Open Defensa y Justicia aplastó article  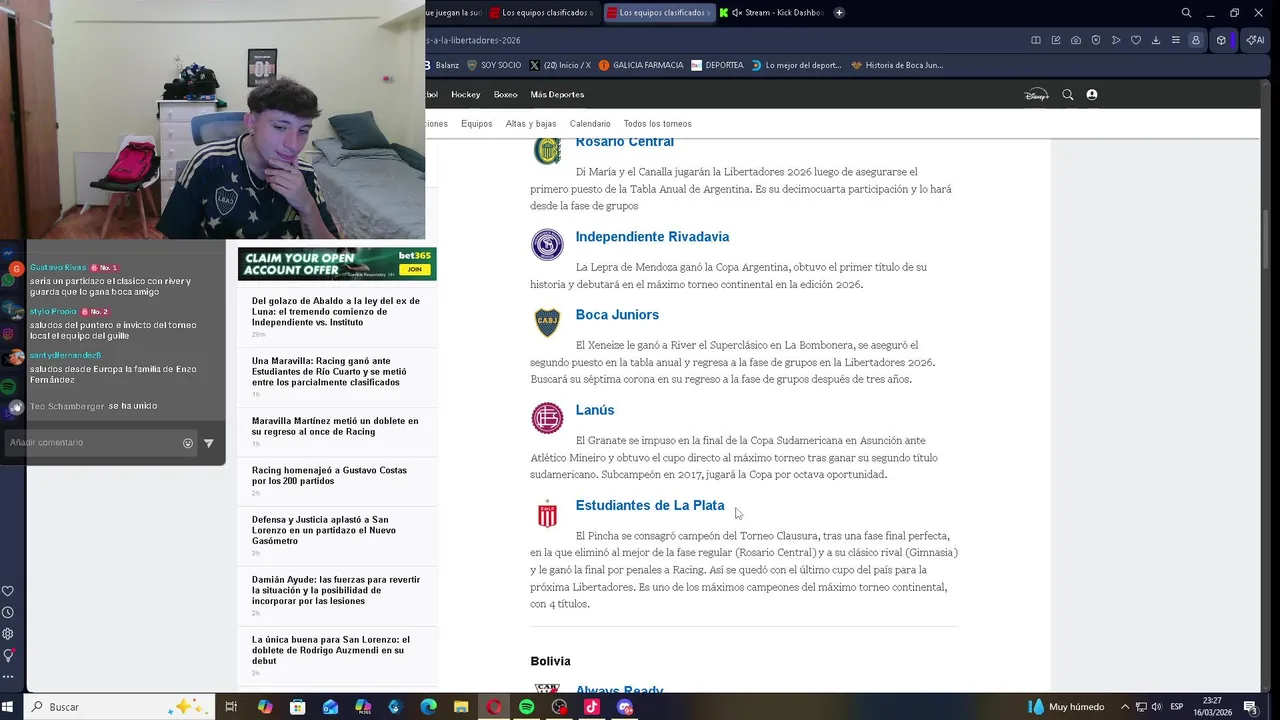tap(324, 530)
